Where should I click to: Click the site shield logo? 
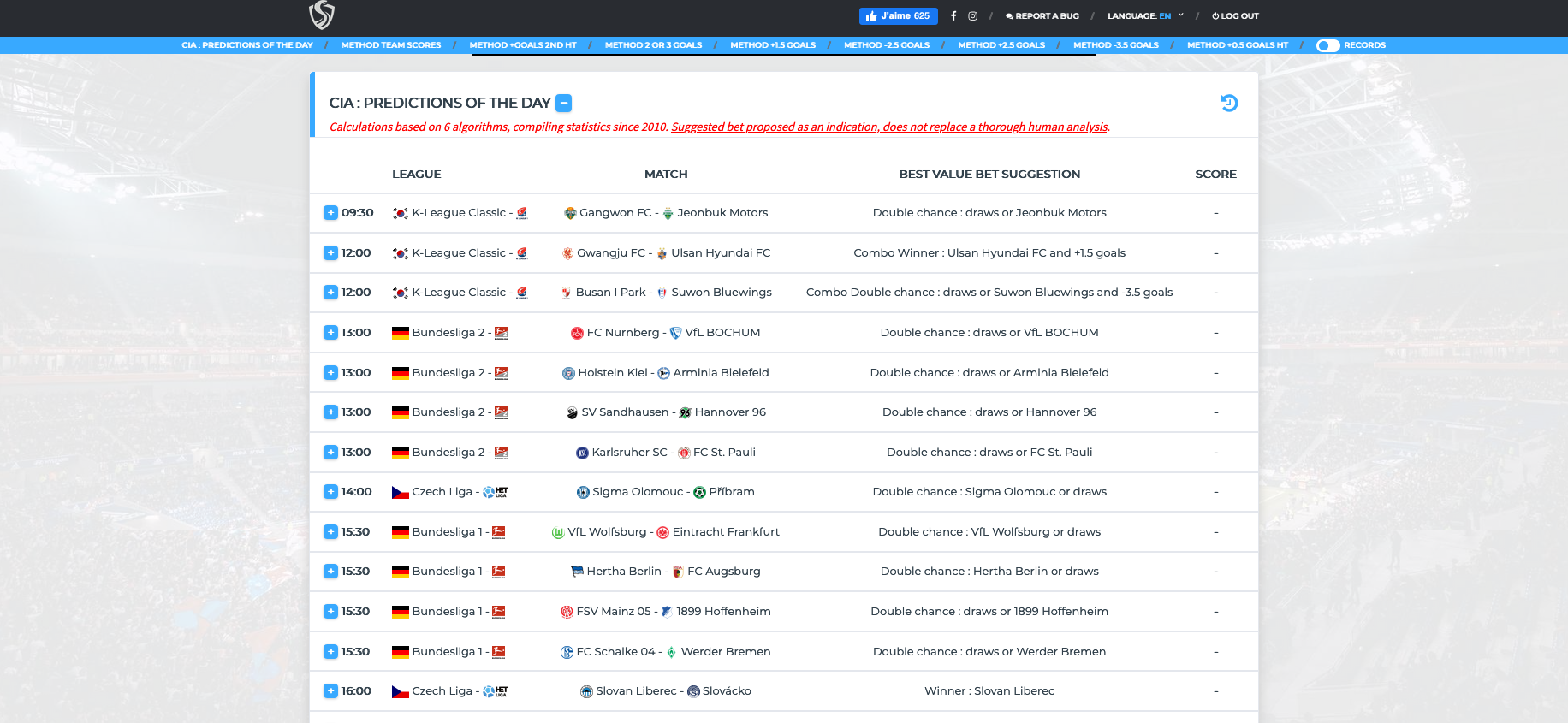(x=322, y=15)
